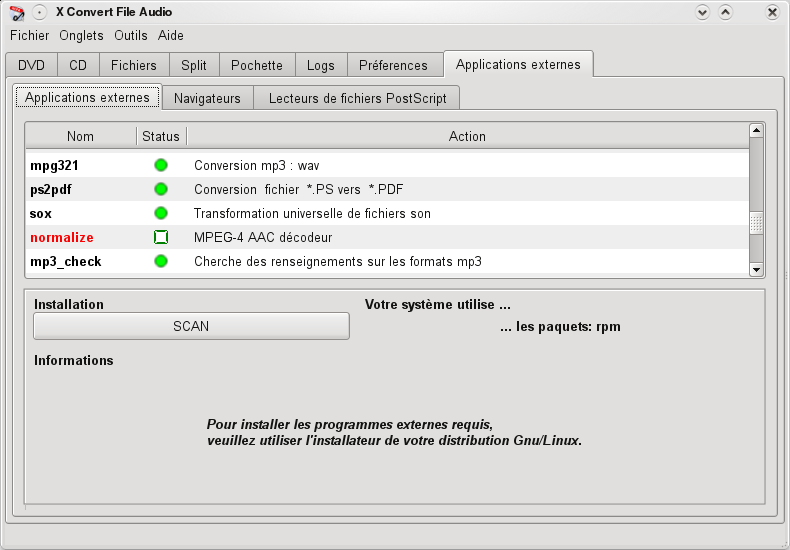Switch to the DVD tab
790x550 pixels.
pos(31,65)
